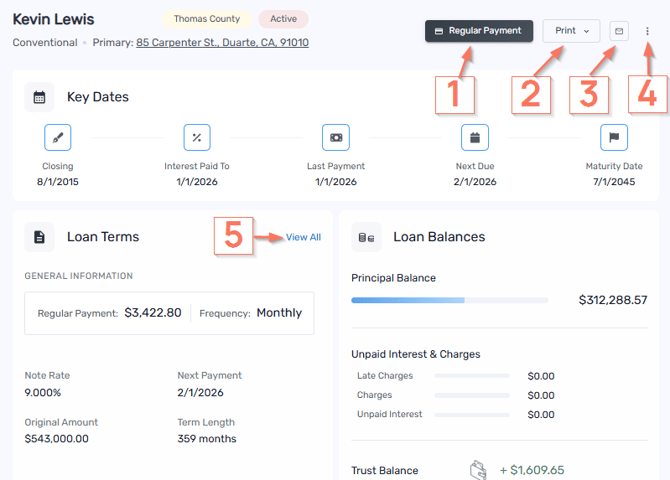670x480 pixels.
Task: Click the Maturity Date flag icon
Action: point(614,137)
